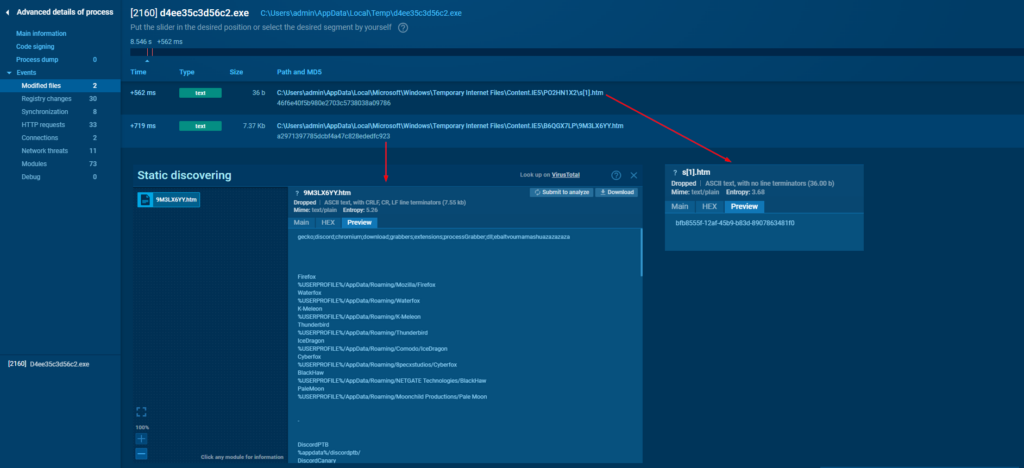Download the 9M3LX6YY.htm file
1024x468 pixels.
click(618, 192)
